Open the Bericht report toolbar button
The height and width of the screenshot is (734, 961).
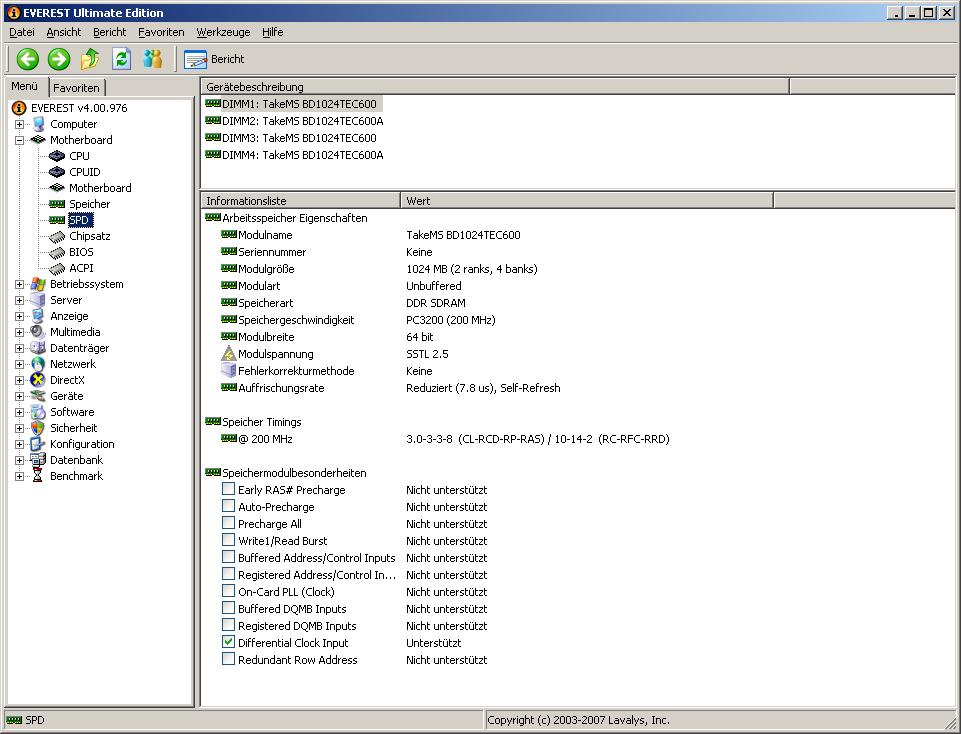pos(214,59)
